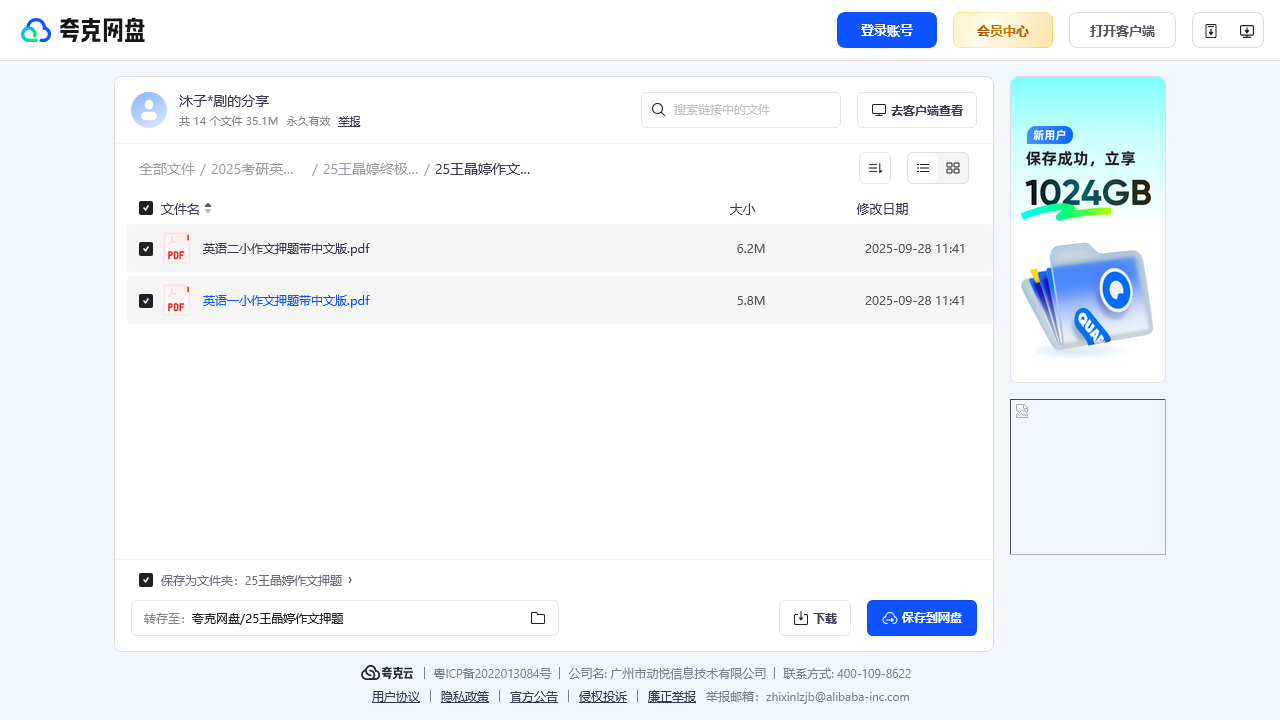Go to 2025考研英… breadcrumb

point(253,169)
